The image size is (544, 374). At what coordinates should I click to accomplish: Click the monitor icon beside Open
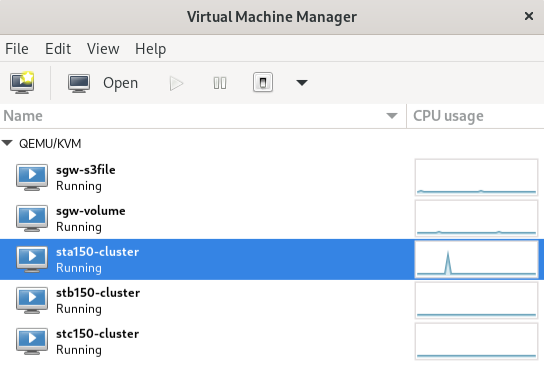click(x=79, y=83)
